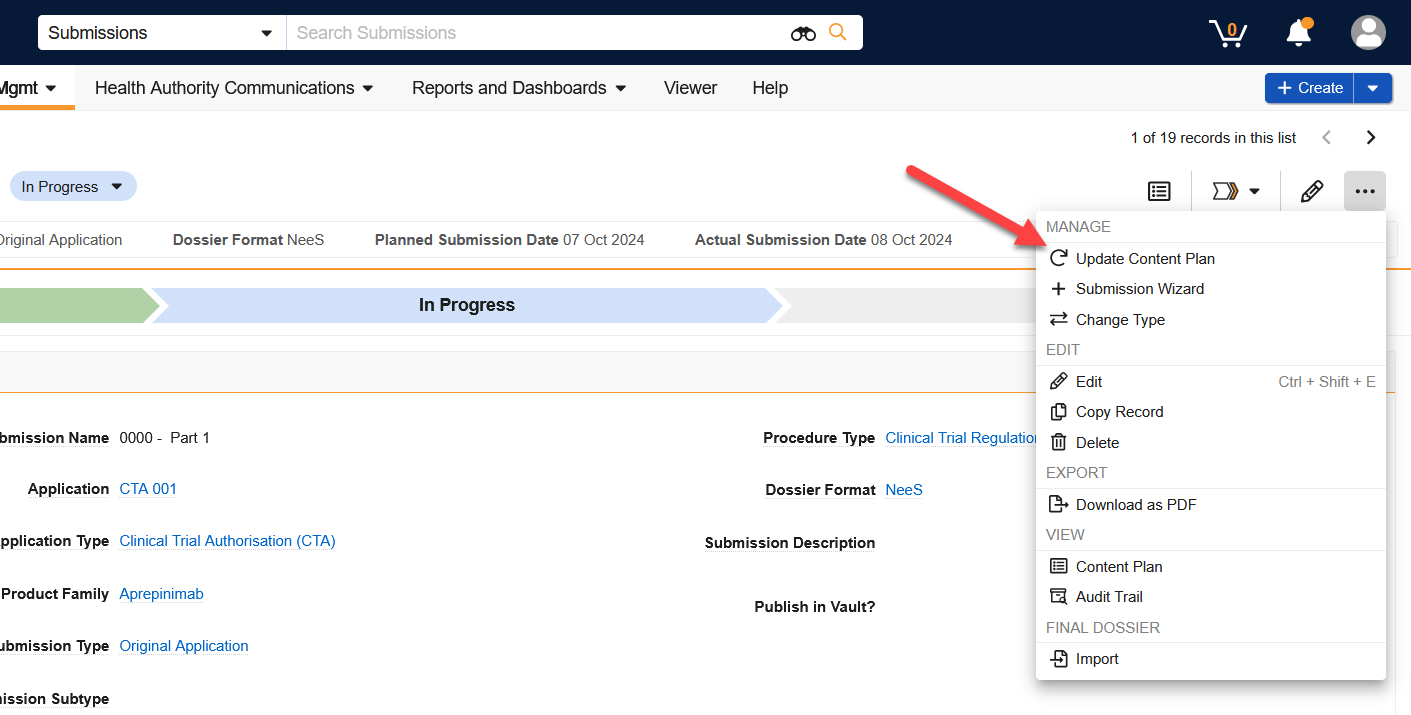Screen dimensions: 1411x715
Task: Click inside the Search Submissions field
Action: click(x=500, y=33)
